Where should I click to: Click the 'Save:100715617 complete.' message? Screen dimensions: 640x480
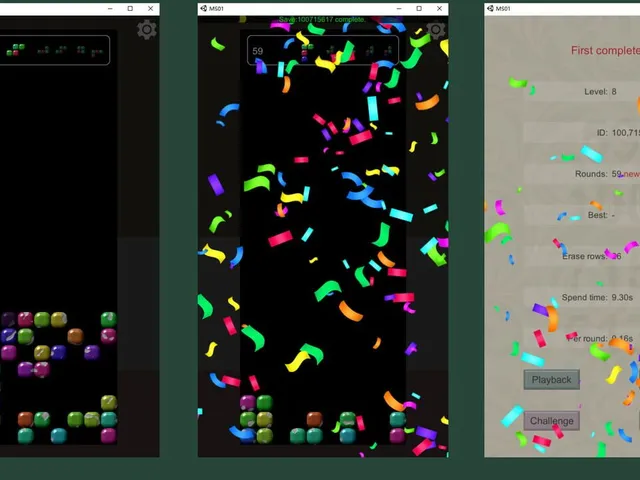coord(322,19)
